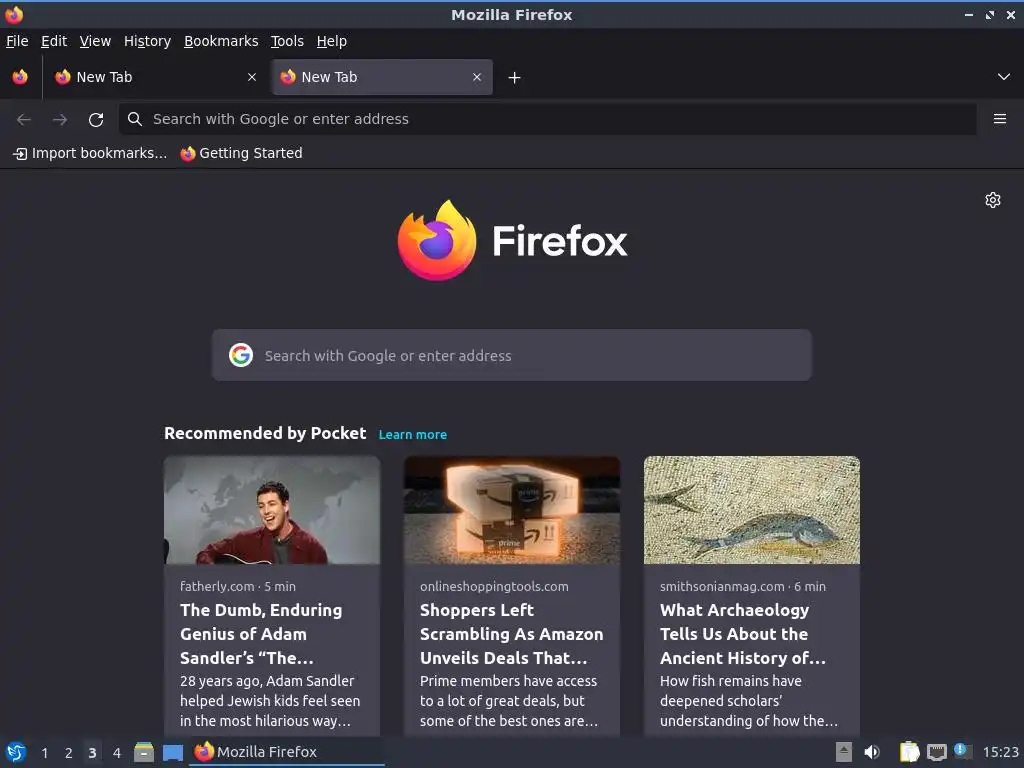Open the View menu

pyautogui.click(x=95, y=41)
